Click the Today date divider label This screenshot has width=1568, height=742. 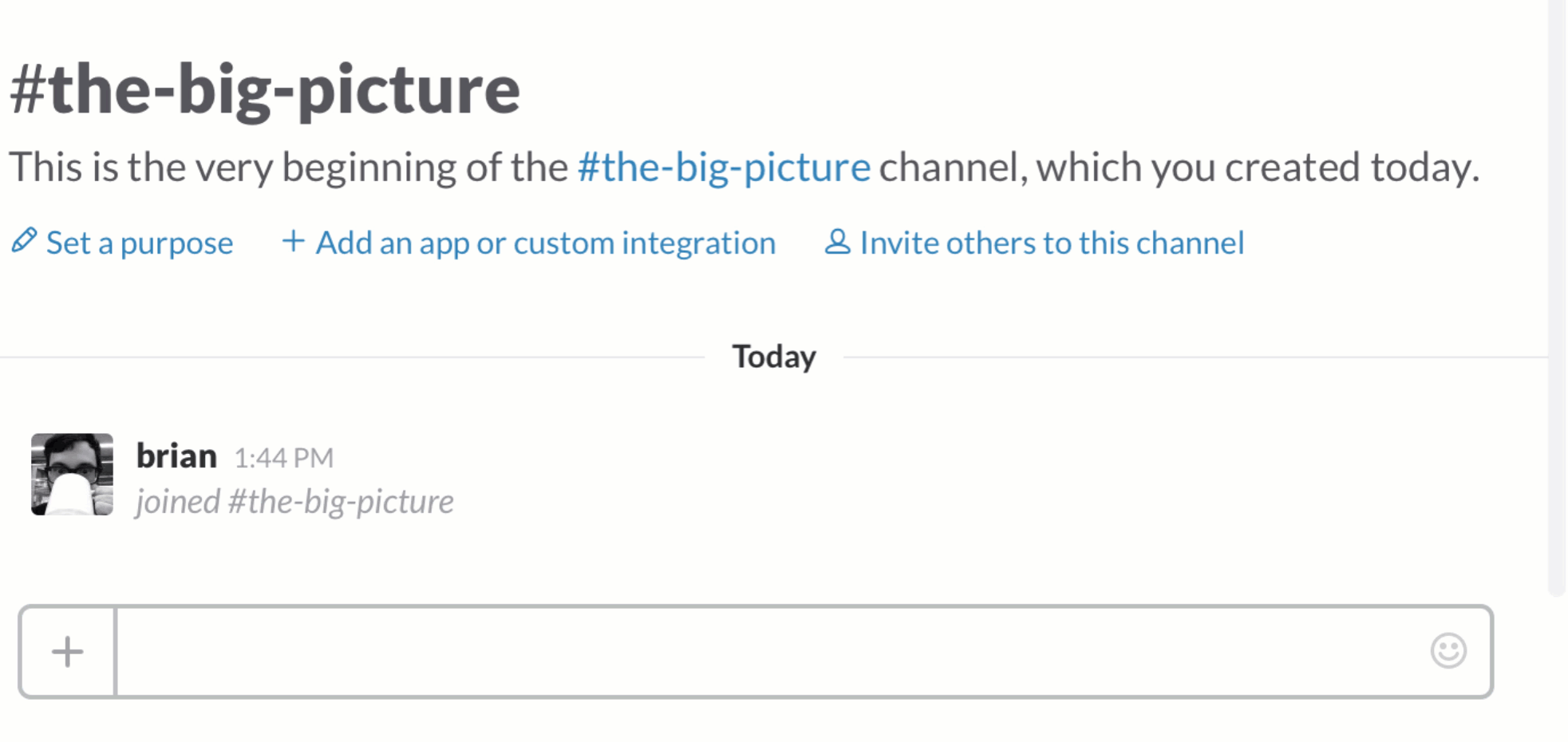pos(774,357)
